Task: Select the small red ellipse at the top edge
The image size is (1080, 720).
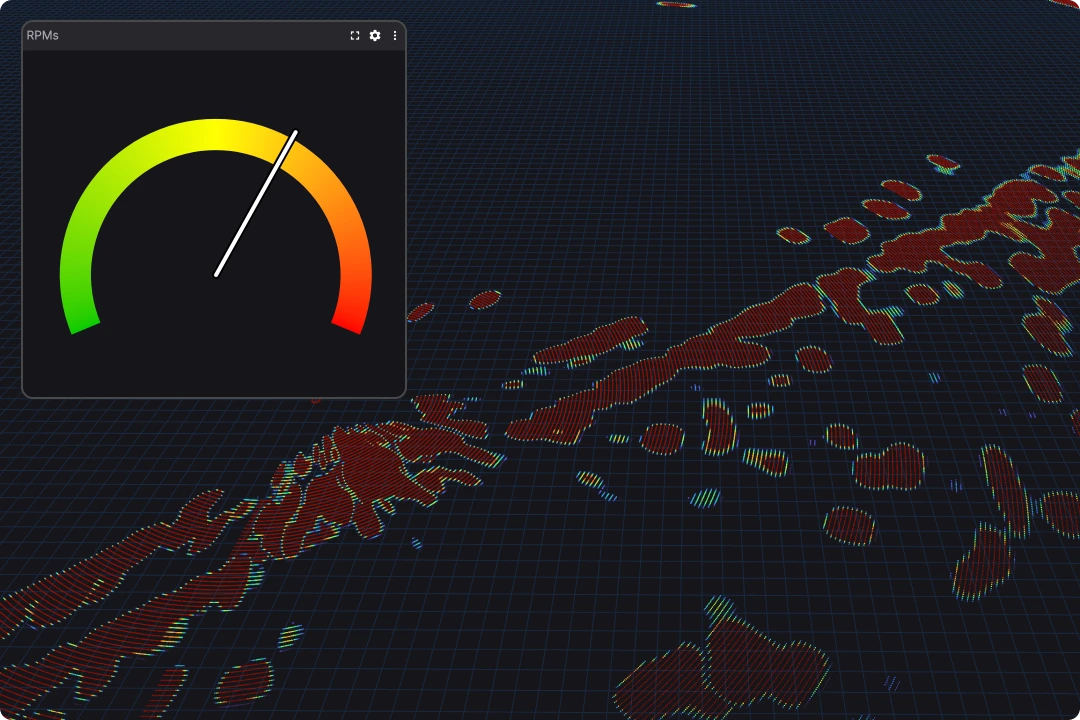Action: (676, 4)
